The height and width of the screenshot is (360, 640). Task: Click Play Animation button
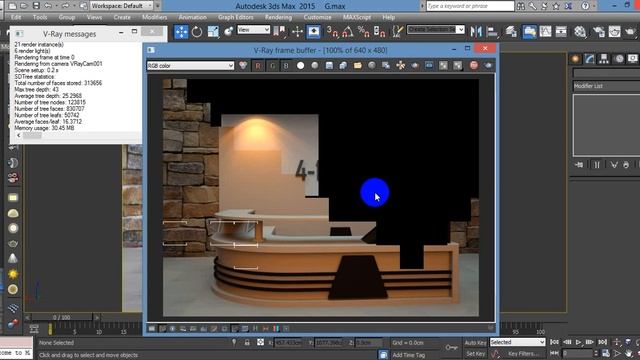coord(578,342)
